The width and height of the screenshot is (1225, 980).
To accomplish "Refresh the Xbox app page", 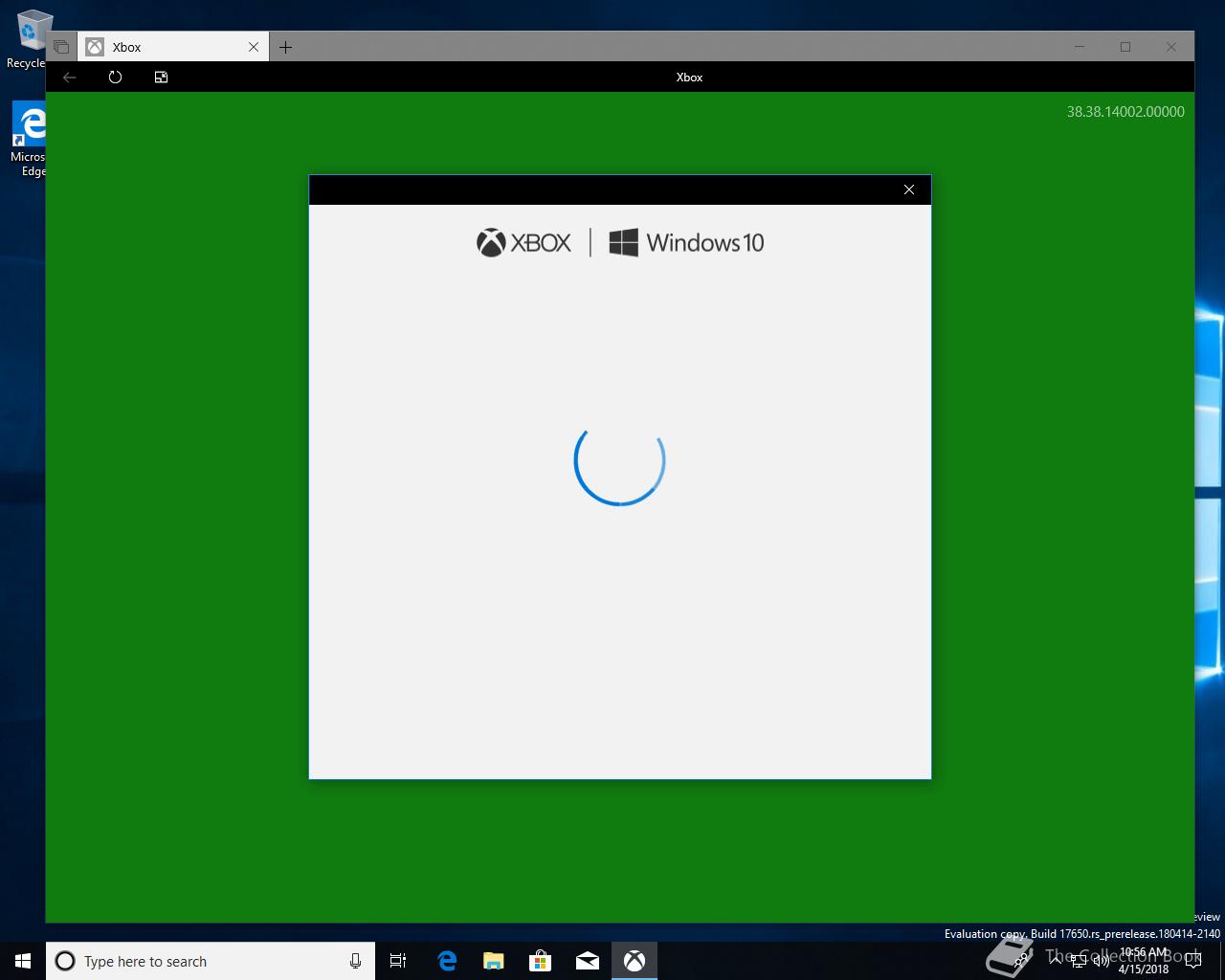I will point(115,78).
